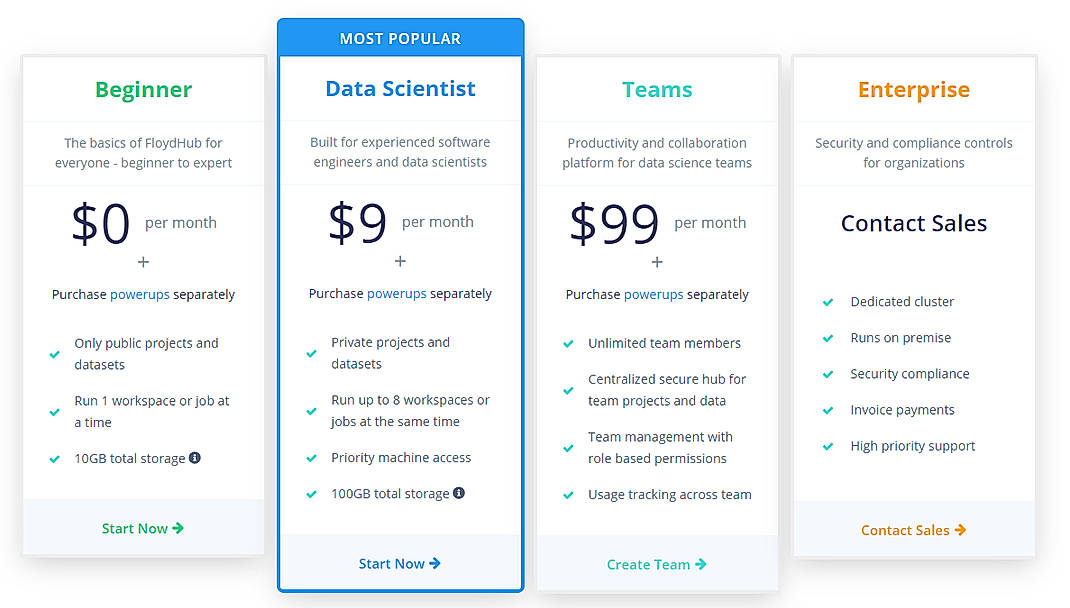1070x608 pixels.
Task: Click the plus symbol under the $99 price
Action: tap(657, 262)
